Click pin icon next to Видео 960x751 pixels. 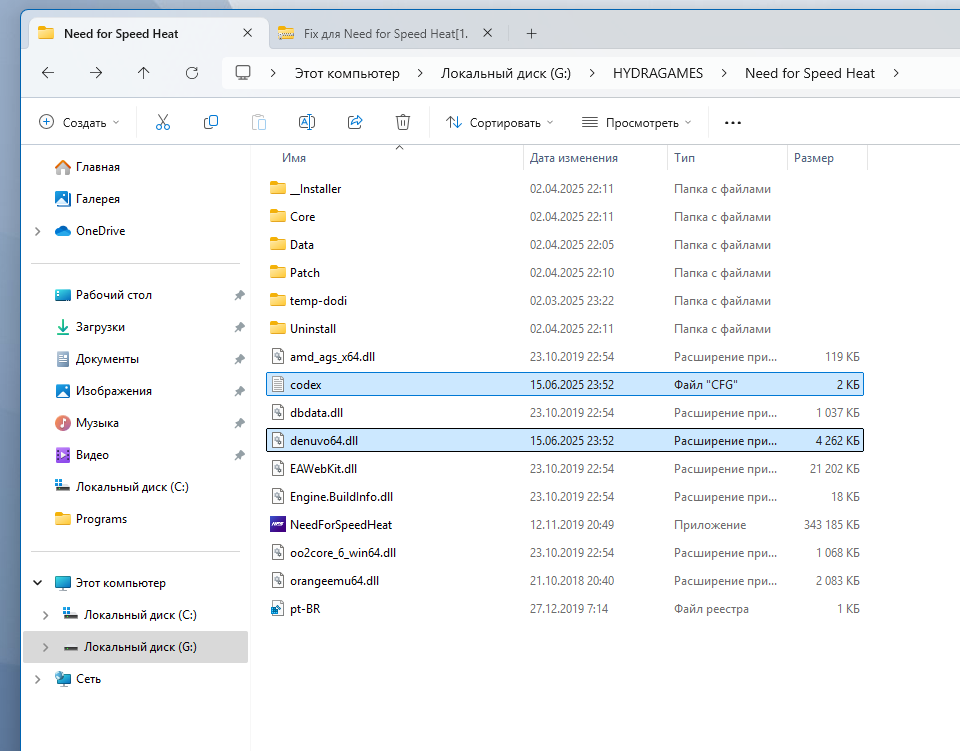pos(239,455)
